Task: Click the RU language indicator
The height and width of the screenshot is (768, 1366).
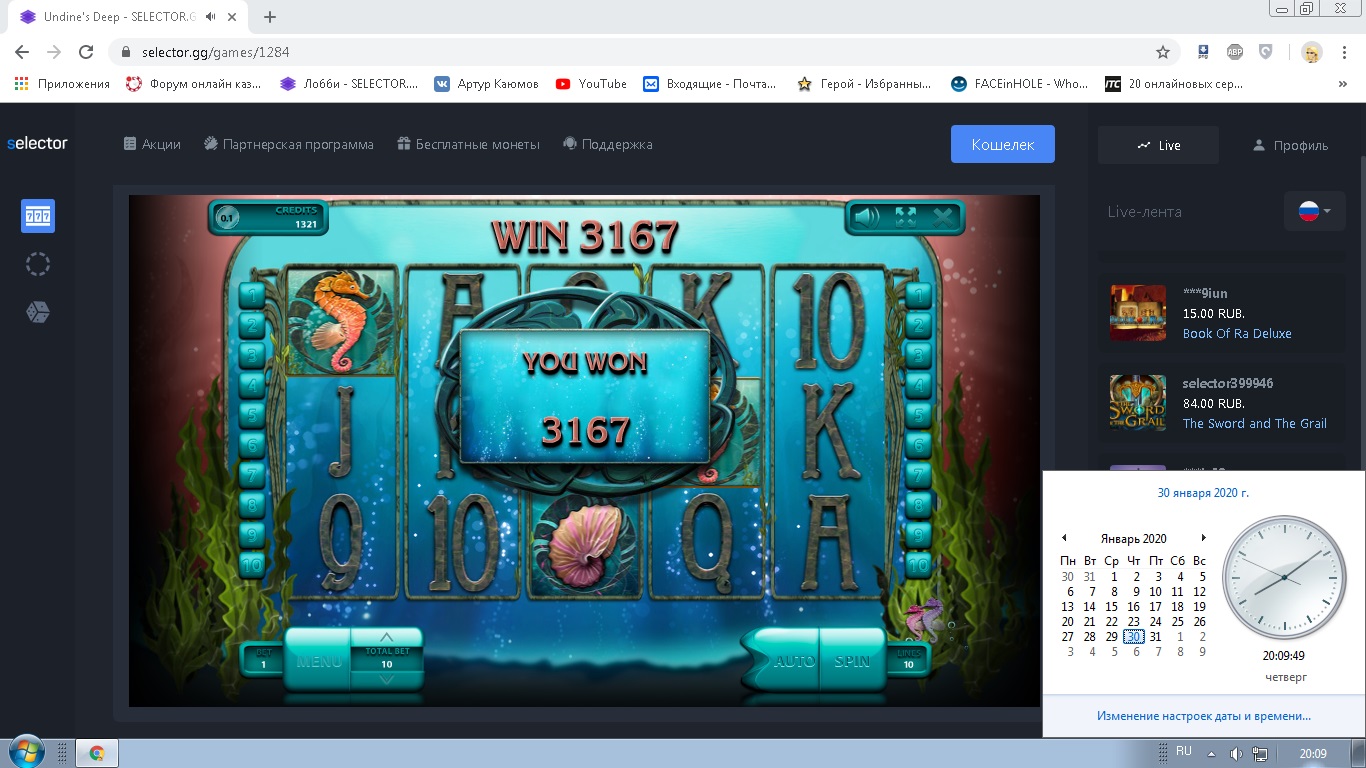Action: (x=1184, y=751)
